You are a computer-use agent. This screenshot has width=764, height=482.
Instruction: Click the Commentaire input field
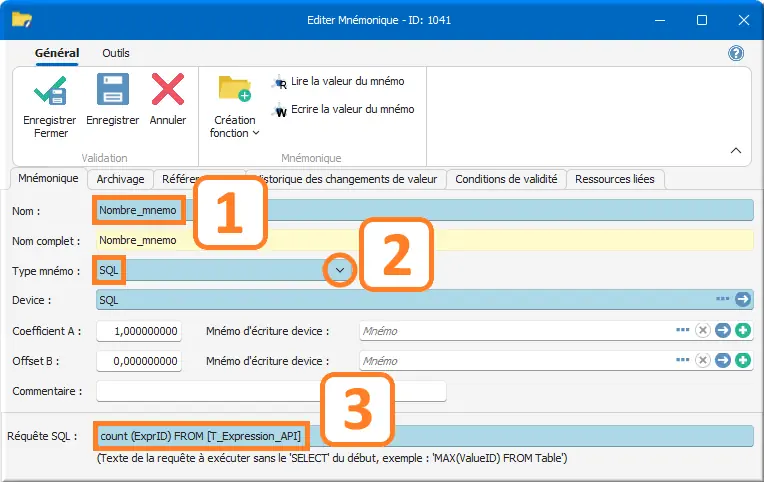tap(271, 391)
